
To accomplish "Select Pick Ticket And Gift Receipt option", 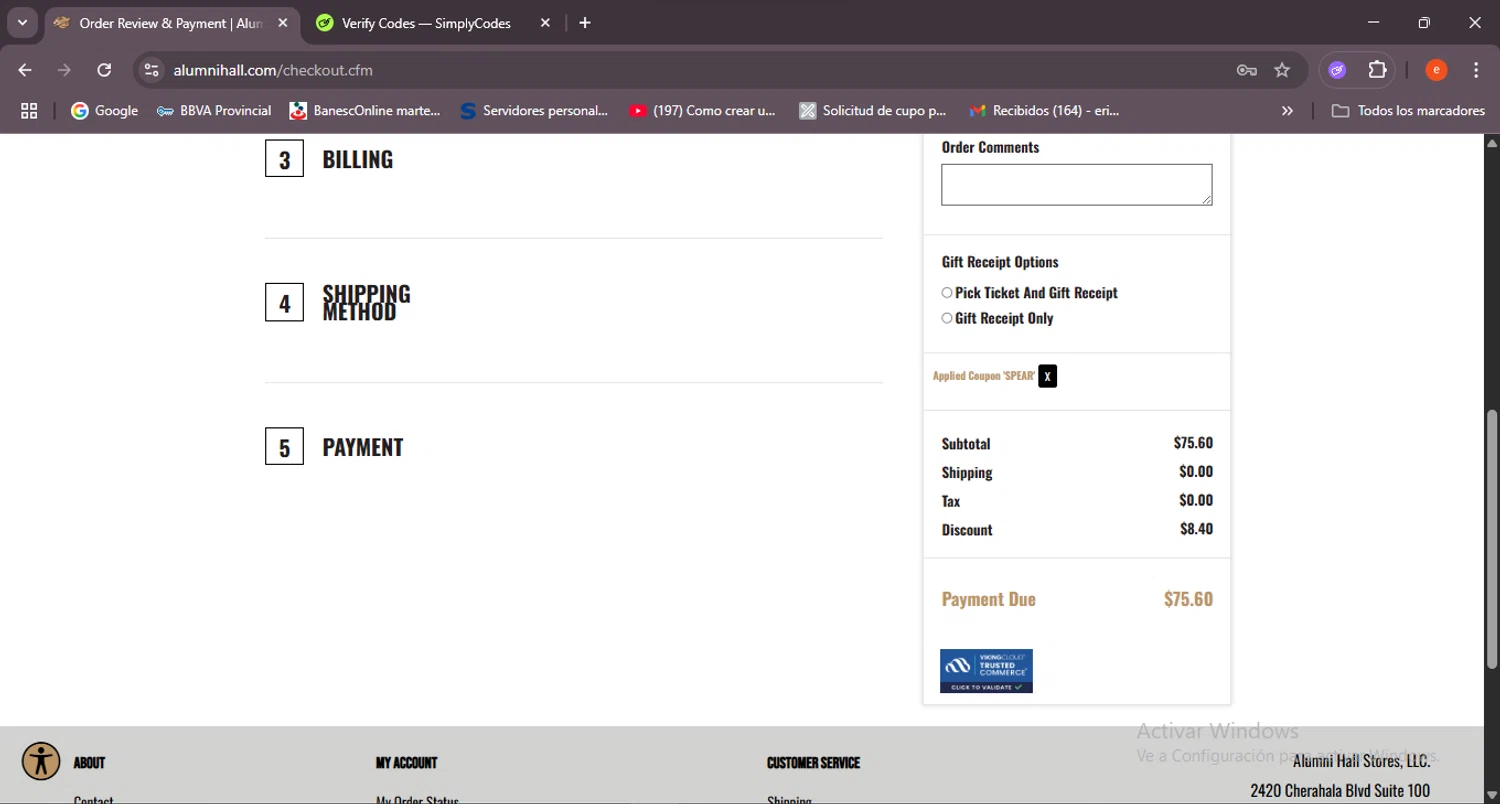I will (947, 293).
